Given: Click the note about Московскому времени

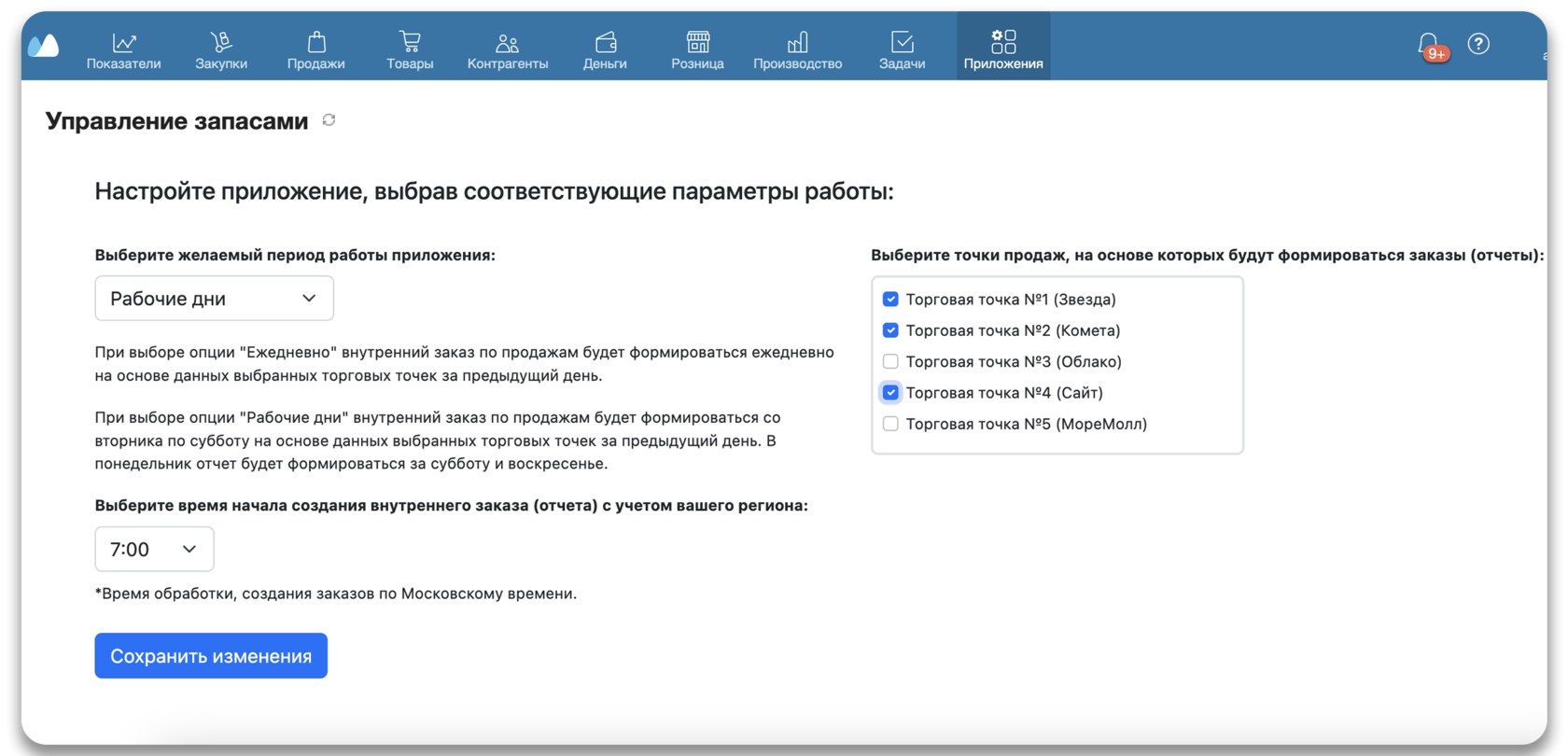Looking at the screenshot, I should pos(336,594).
